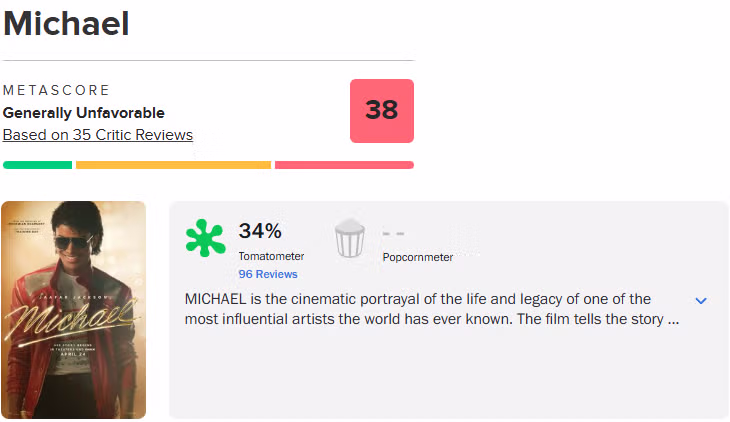This screenshot has height=422, width=730.
Task: Click the red 38 Metascore badge
Action: pos(381,111)
